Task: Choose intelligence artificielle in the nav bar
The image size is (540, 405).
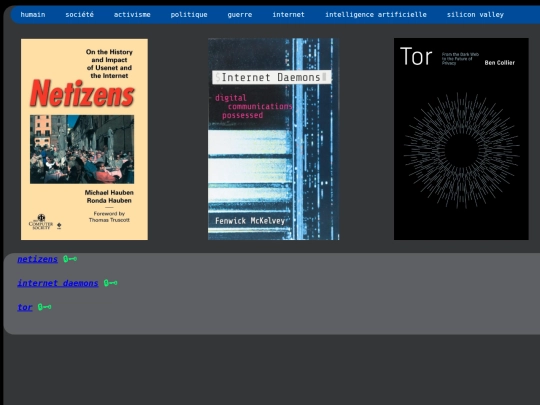Action: (376, 15)
